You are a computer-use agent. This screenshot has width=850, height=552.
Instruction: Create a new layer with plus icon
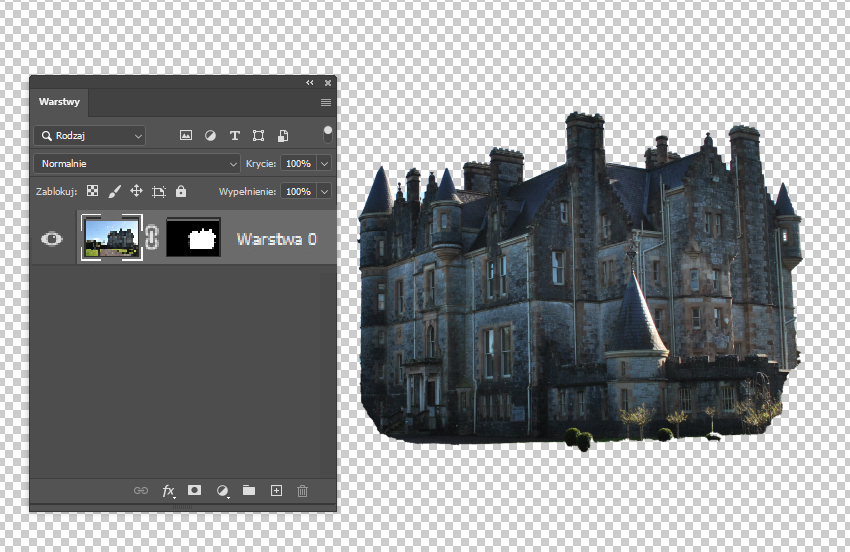pos(277,491)
